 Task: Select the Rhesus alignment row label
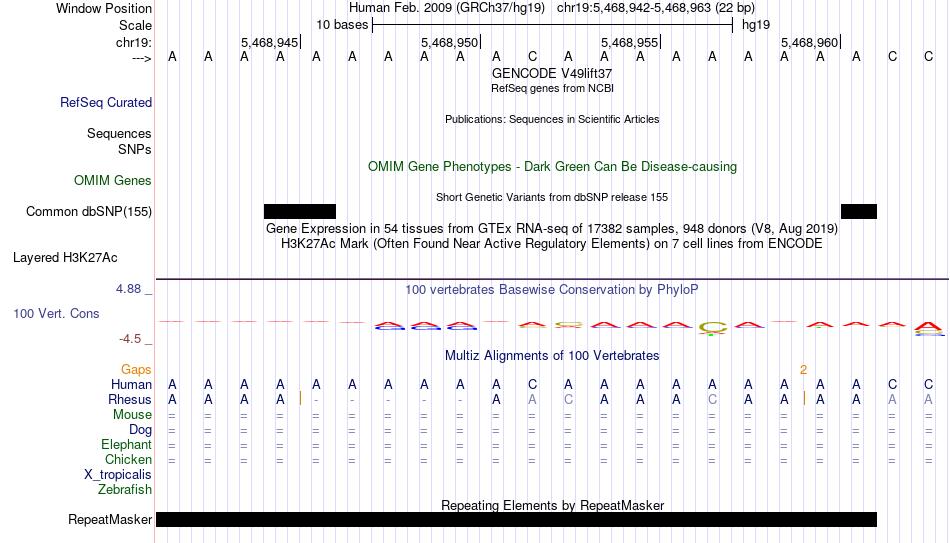pyautogui.click(x=130, y=400)
